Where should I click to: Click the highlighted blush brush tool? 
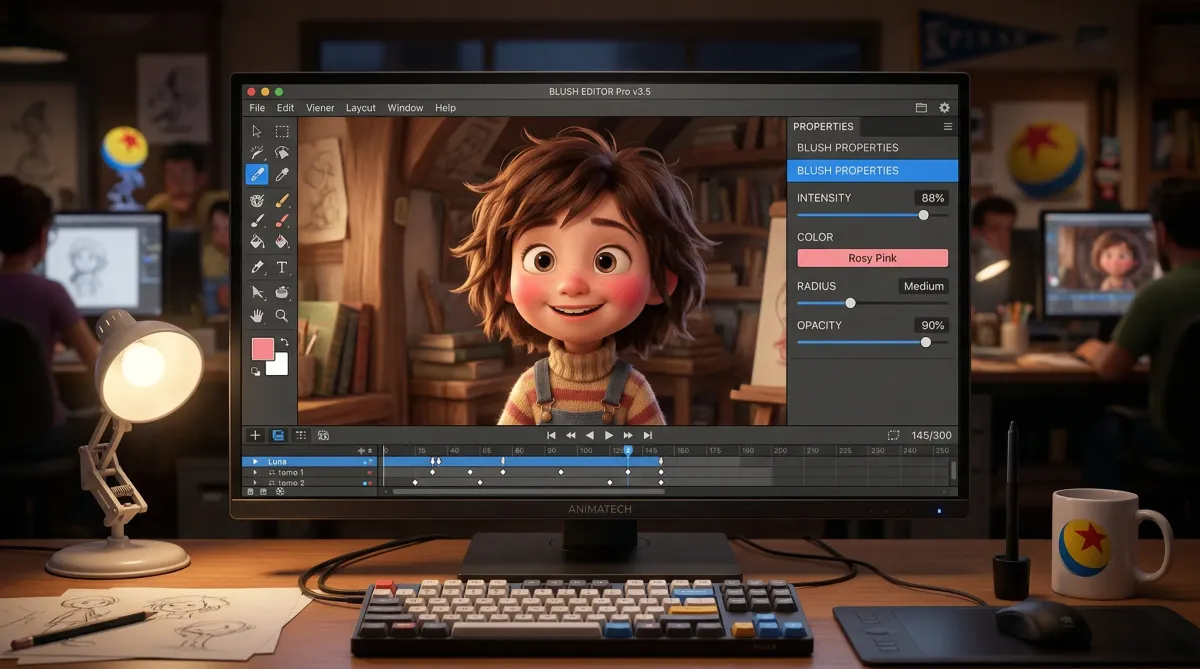[257, 175]
